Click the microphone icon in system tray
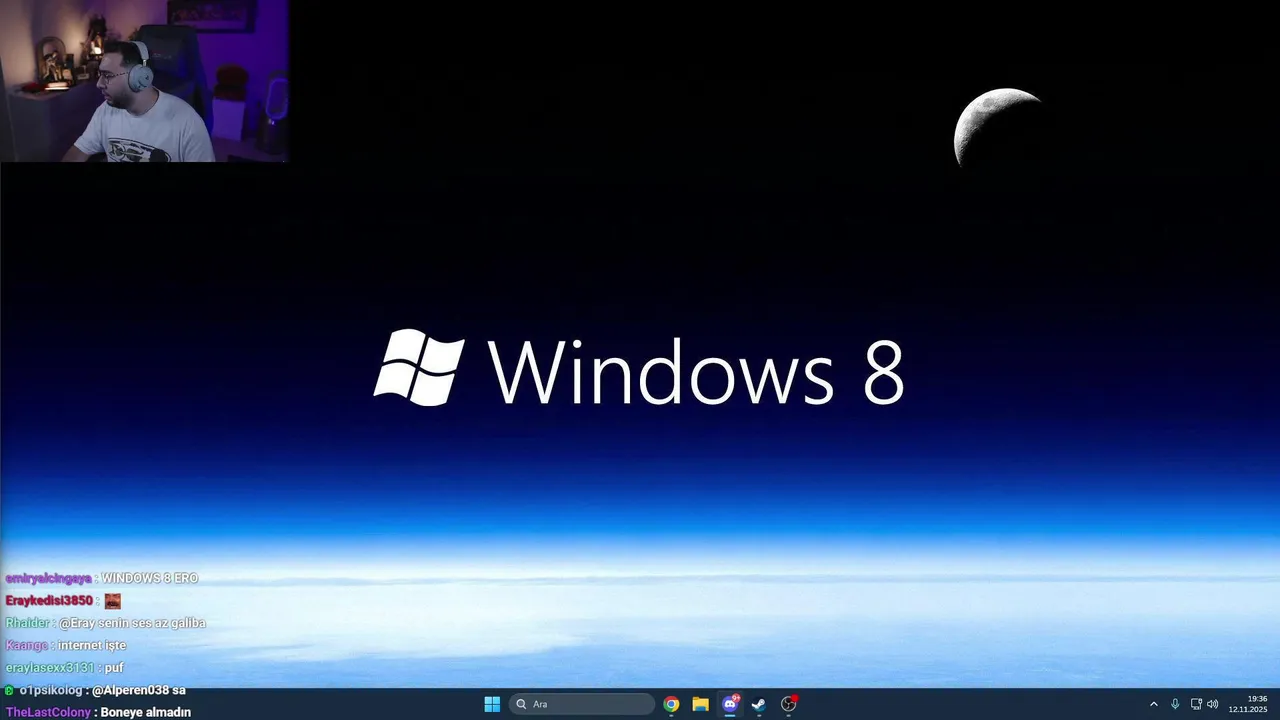The image size is (1280, 720). coord(1175,704)
